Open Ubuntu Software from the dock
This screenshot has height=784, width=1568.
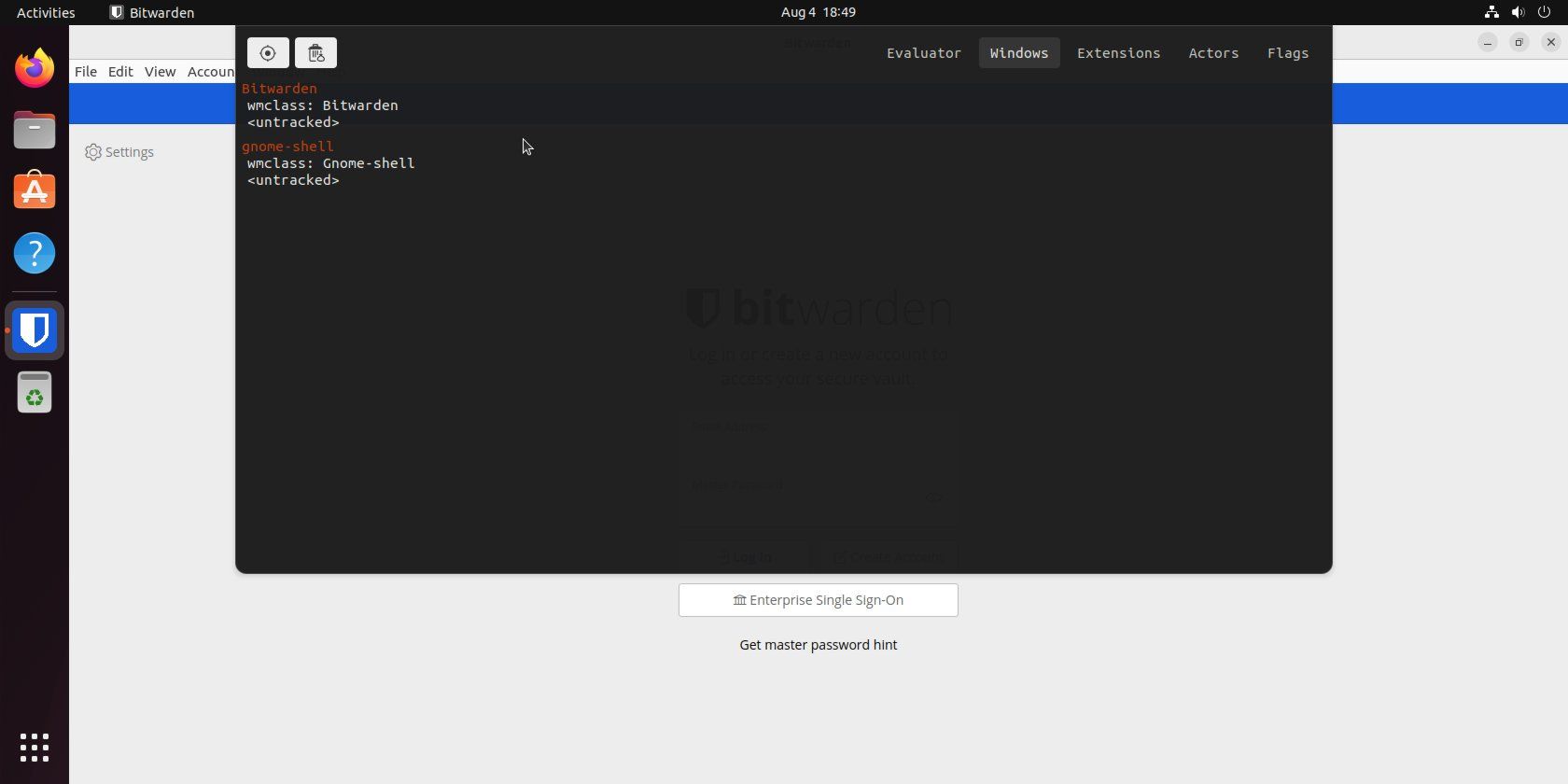pyautogui.click(x=35, y=190)
